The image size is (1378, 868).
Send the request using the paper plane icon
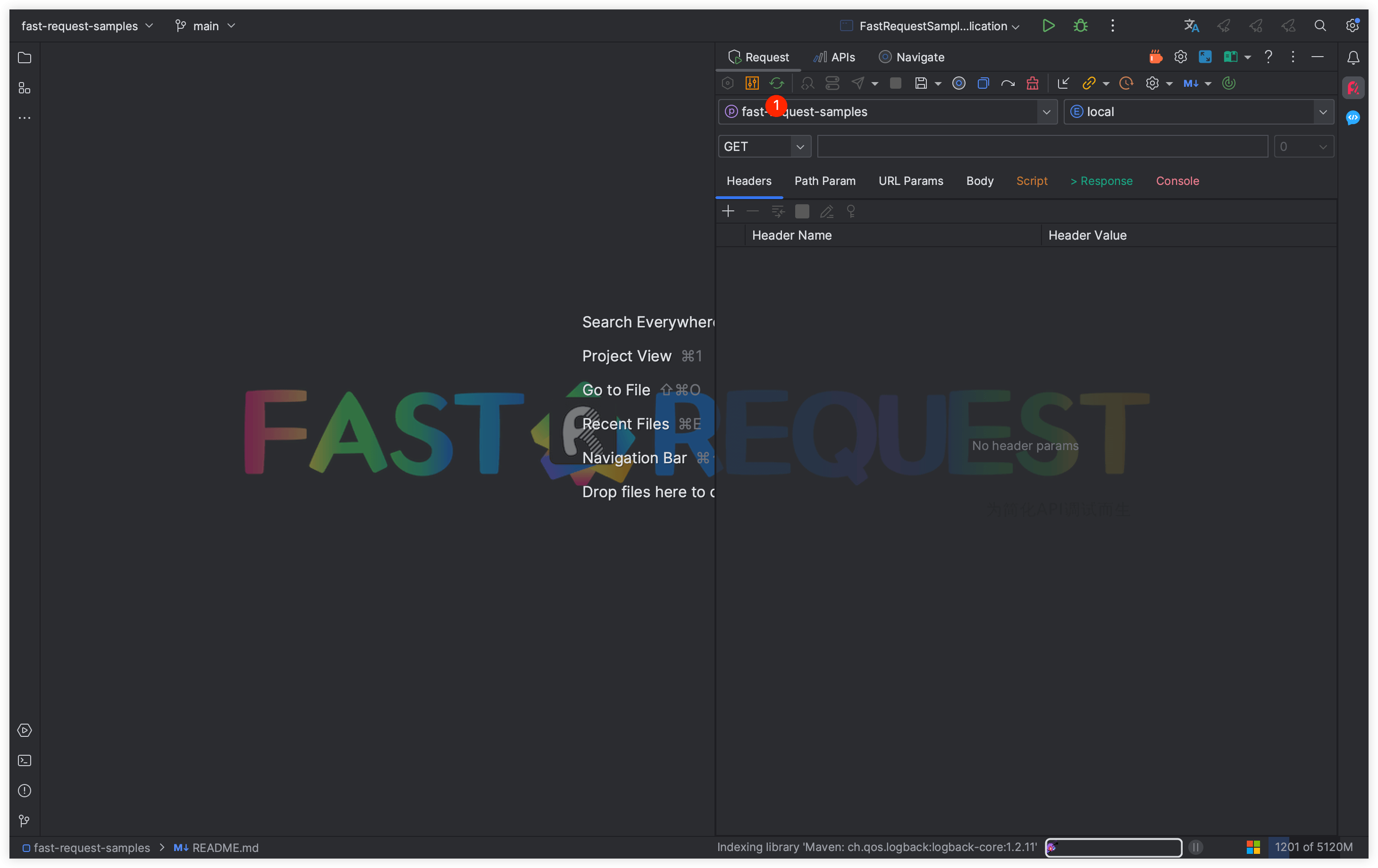point(857,83)
